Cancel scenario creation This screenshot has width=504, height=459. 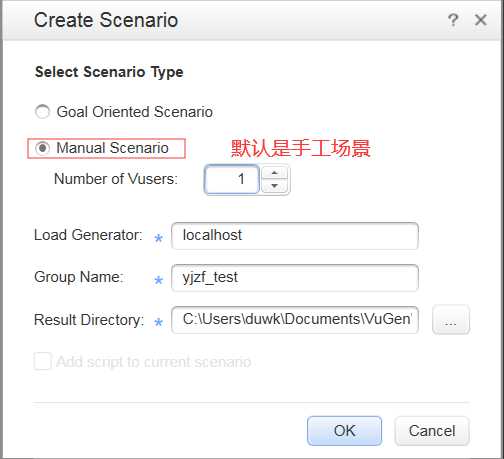click(432, 431)
